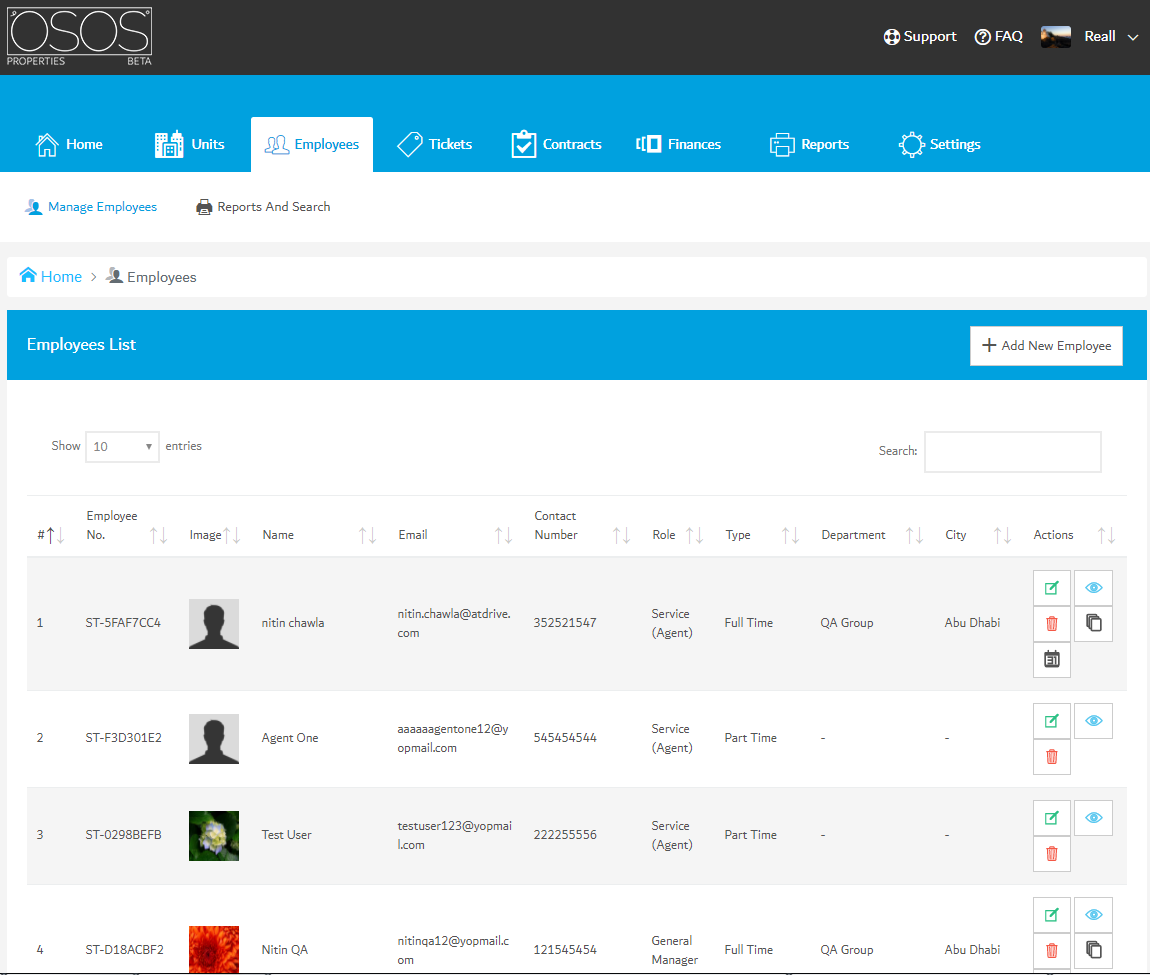Sort by the # column
The height and width of the screenshot is (975, 1150).
point(51,536)
